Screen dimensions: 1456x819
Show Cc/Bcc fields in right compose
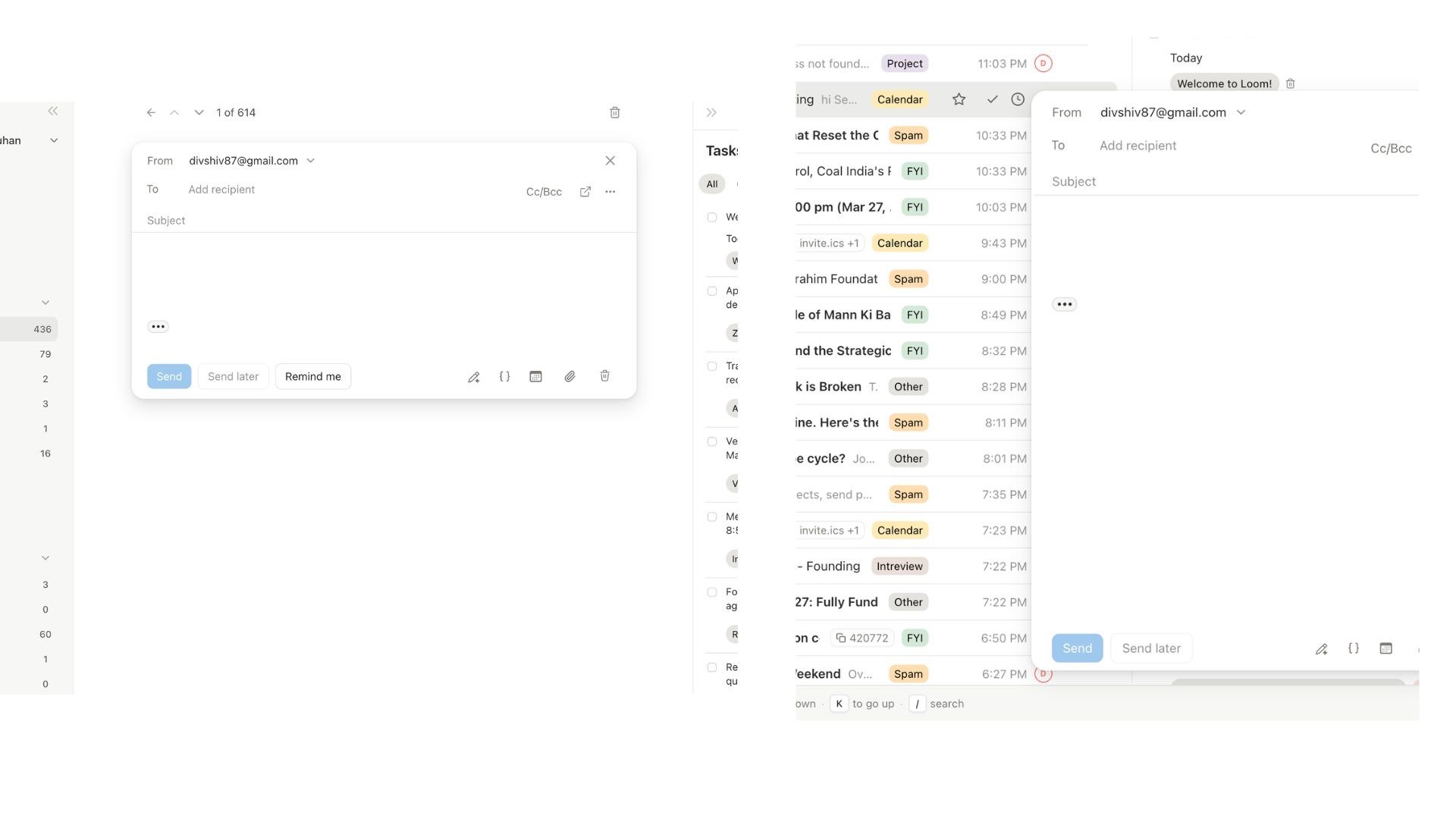[1391, 149]
